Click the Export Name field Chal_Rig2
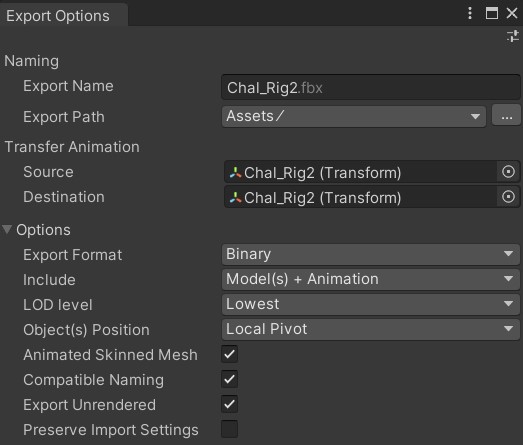523x445 pixels. tap(371, 87)
